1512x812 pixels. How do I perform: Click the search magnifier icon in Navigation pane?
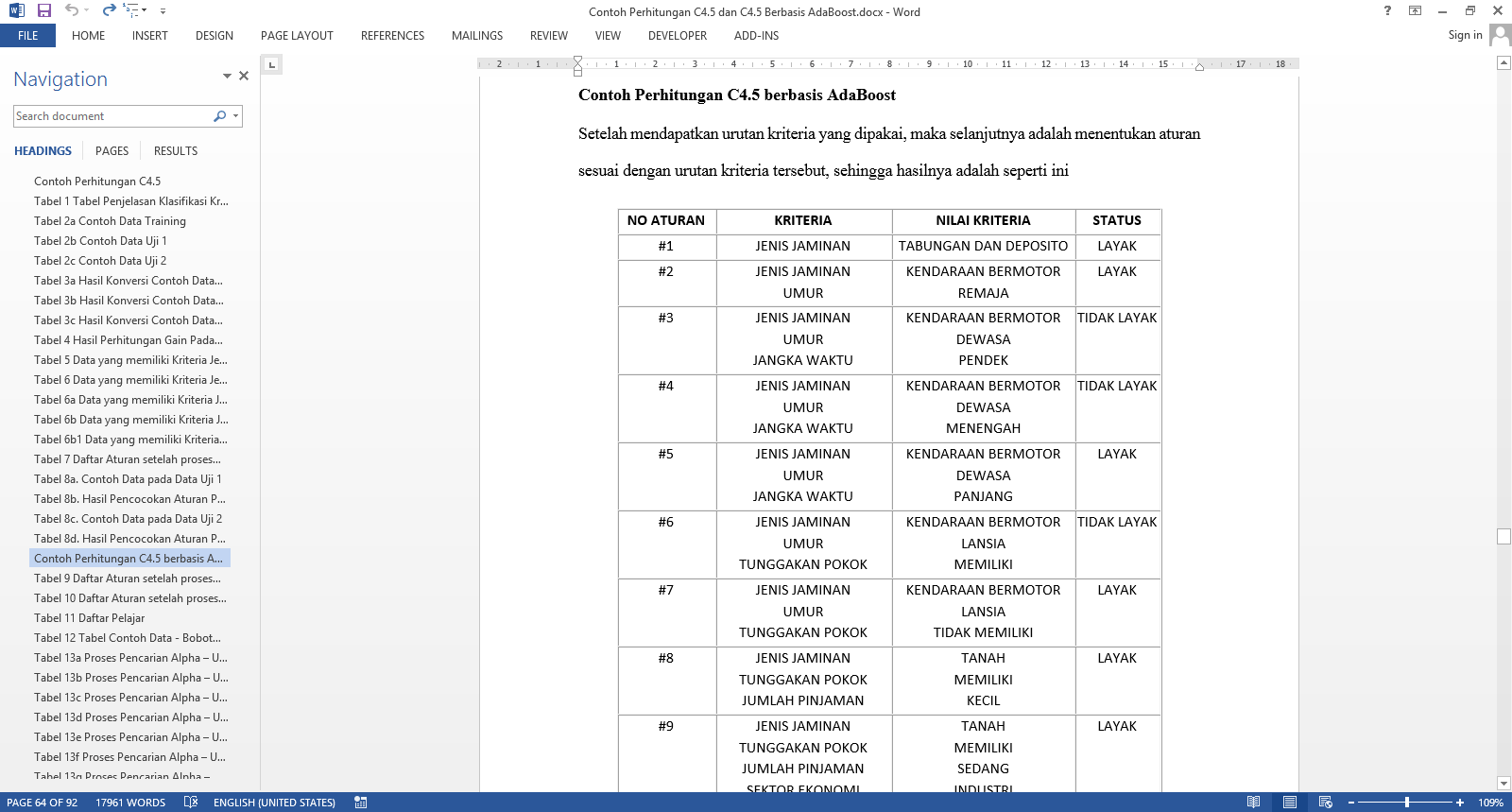click(x=219, y=116)
